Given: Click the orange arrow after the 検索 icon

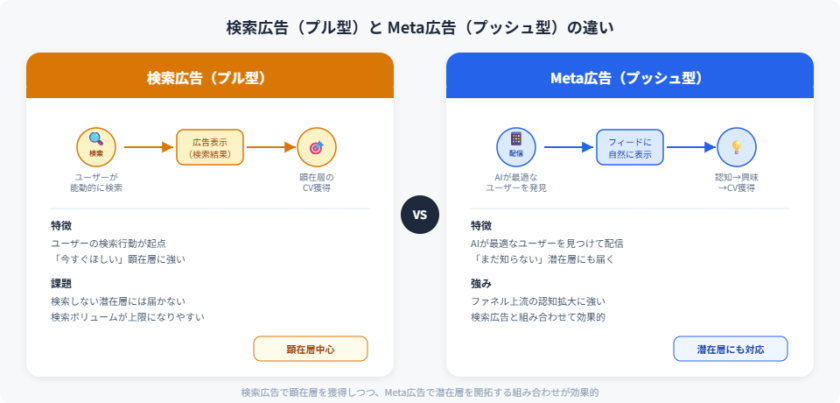Looking at the screenshot, I should 148,147.
